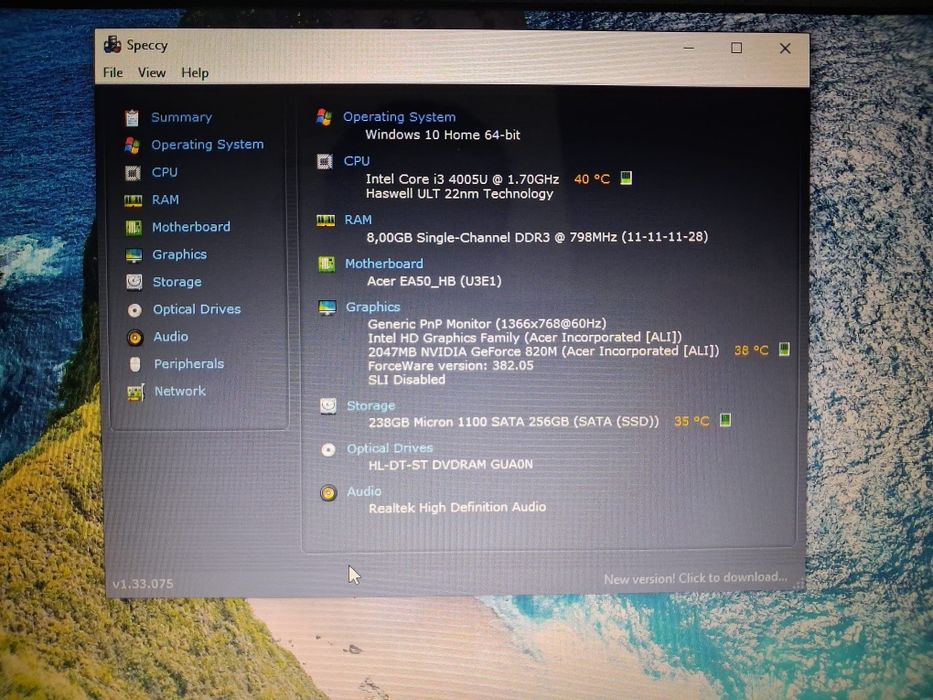Viewport: 933px width, 700px height.
Task: Maximize the Speccy window
Action: pos(737,48)
